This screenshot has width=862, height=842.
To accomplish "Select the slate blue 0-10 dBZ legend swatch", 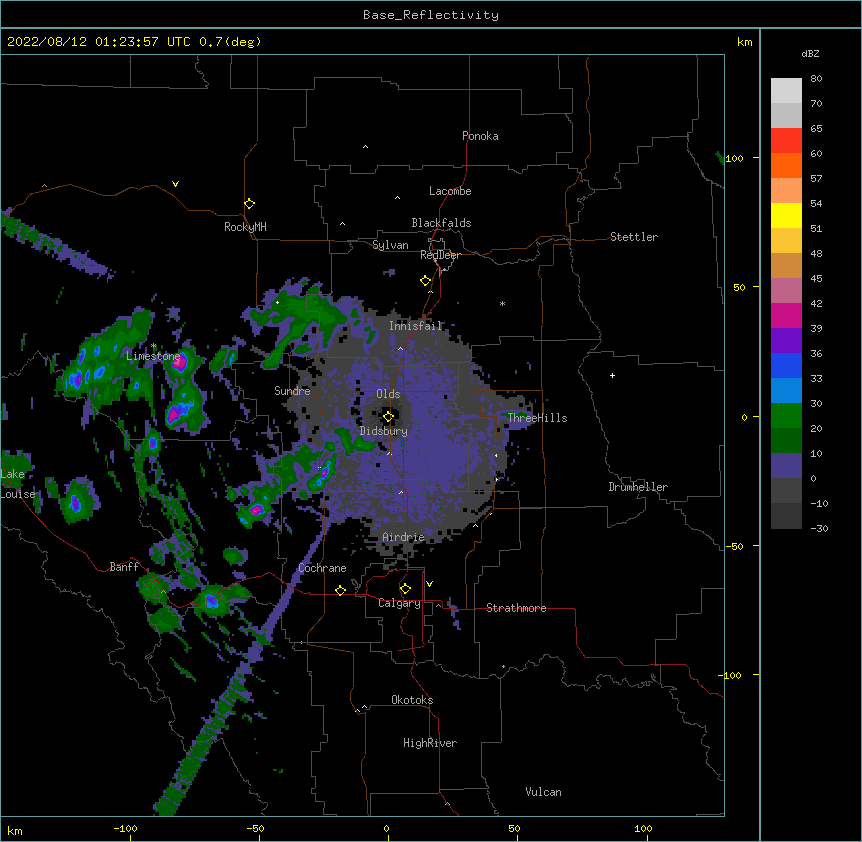I will [786, 466].
